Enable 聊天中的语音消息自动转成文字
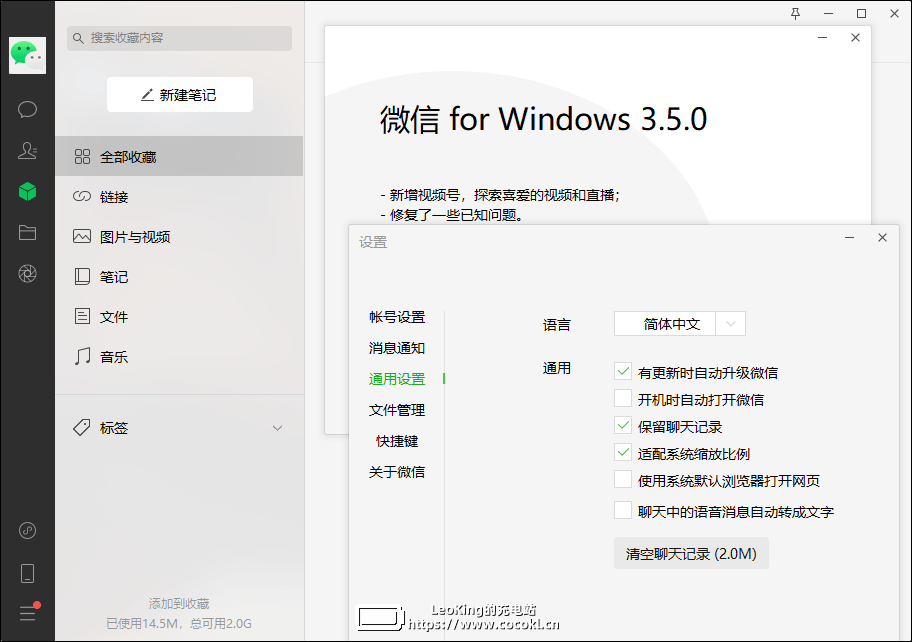 (623, 511)
